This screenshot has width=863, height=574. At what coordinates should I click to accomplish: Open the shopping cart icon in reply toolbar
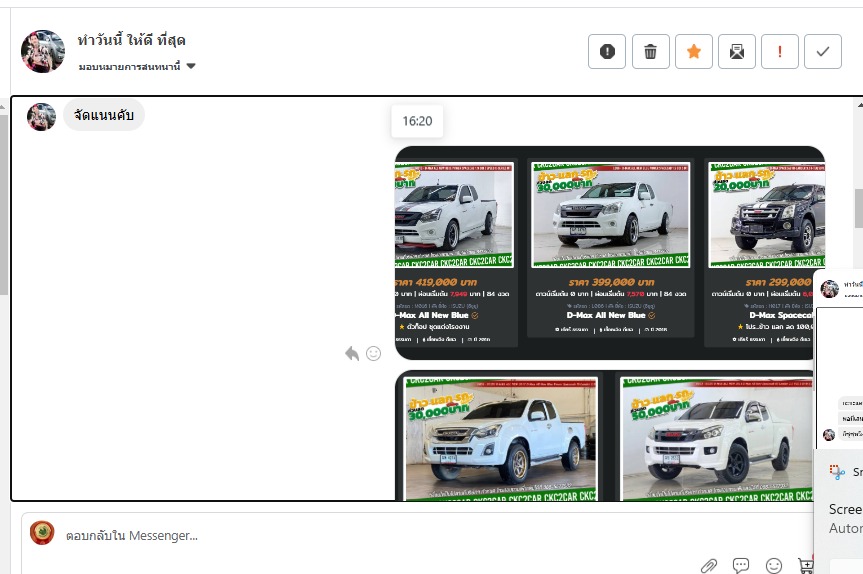coord(805,565)
